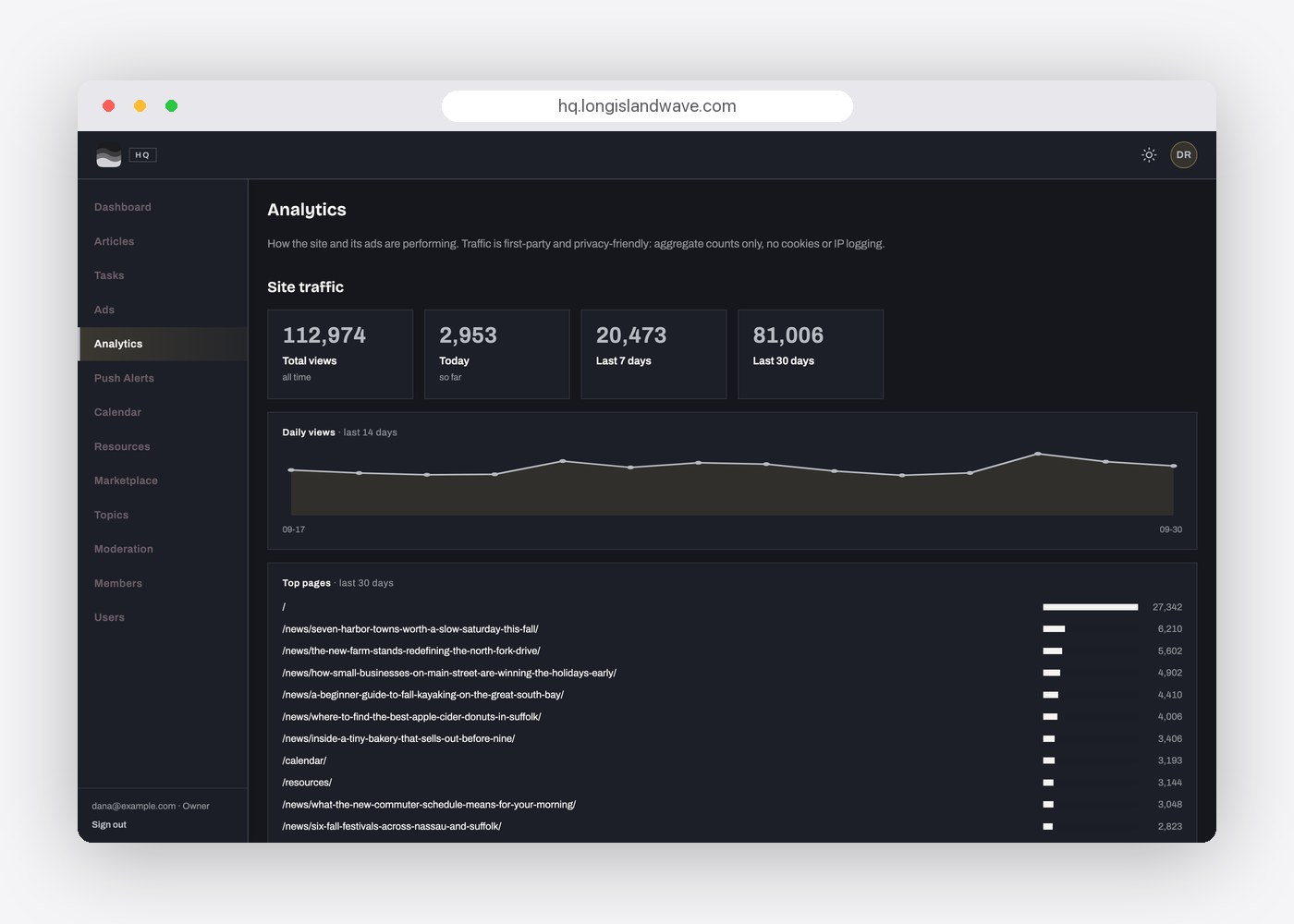Click the small-businesses main-street holidays path
Viewport: 1294px width, 924px height.
[449, 673]
